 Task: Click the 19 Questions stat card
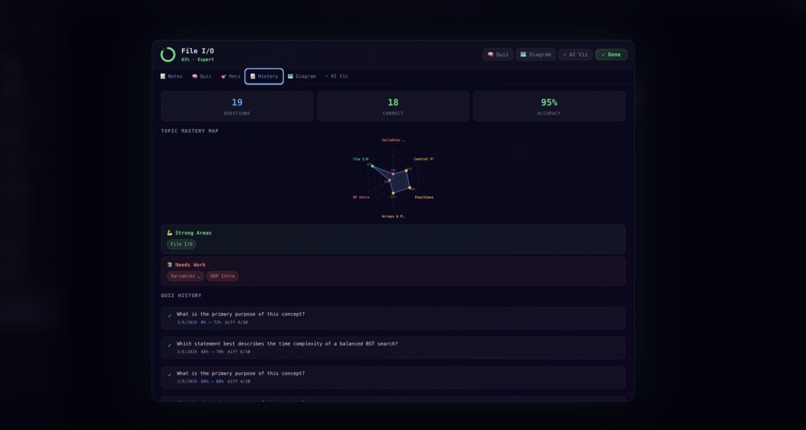click(x=237, y=106)
